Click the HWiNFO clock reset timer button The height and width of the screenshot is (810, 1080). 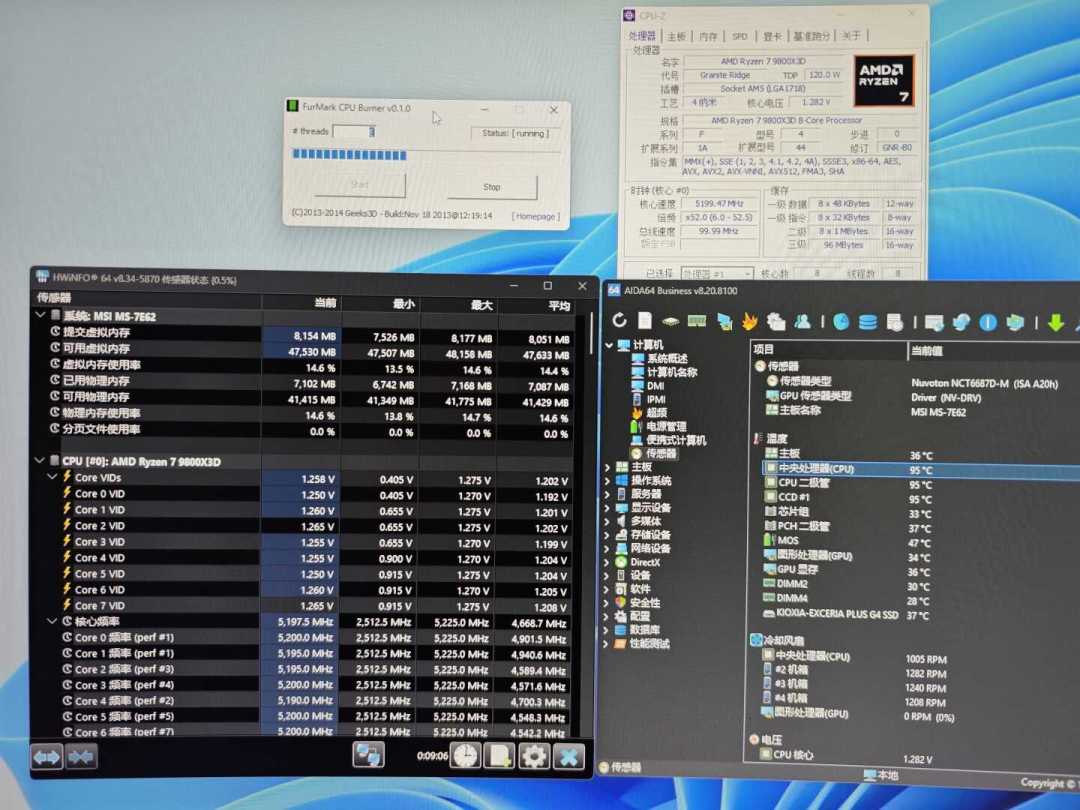point(466,756)
